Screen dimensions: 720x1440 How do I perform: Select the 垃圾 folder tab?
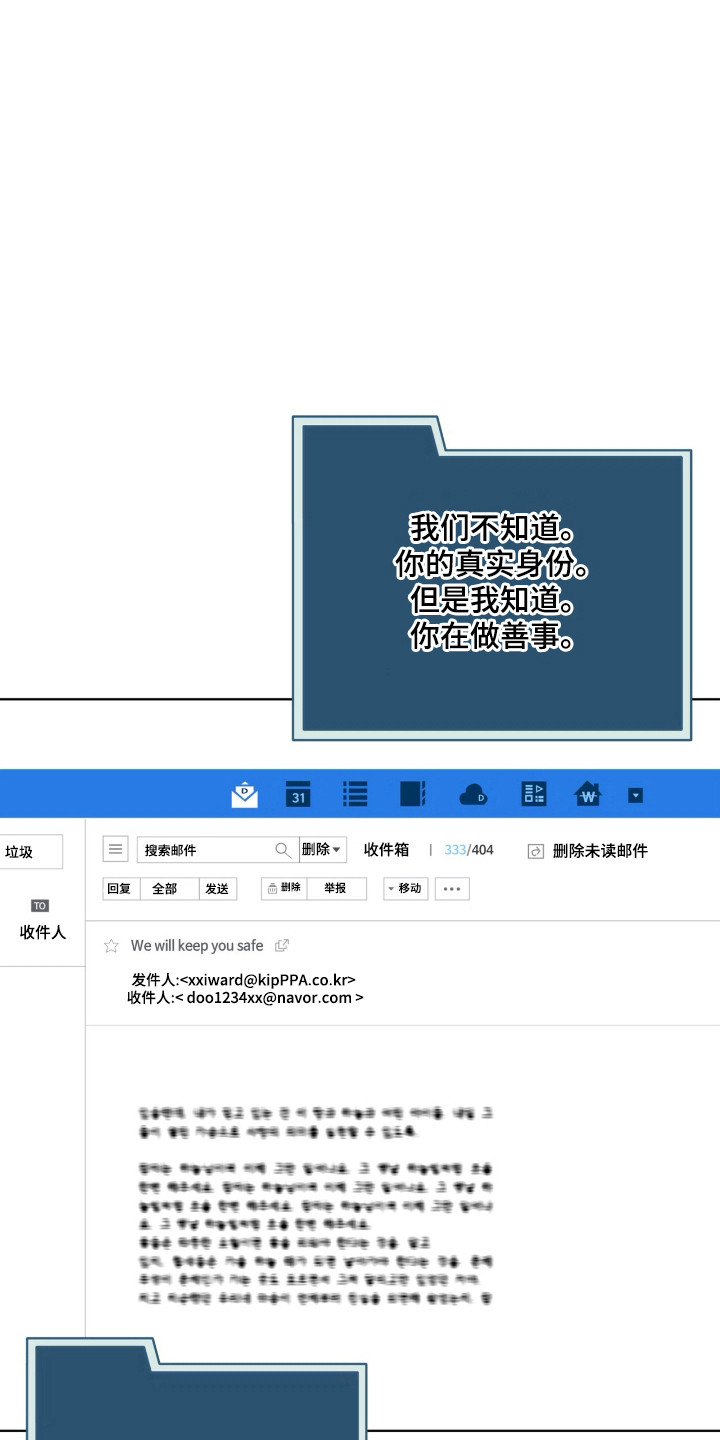(x=30, y=852)
